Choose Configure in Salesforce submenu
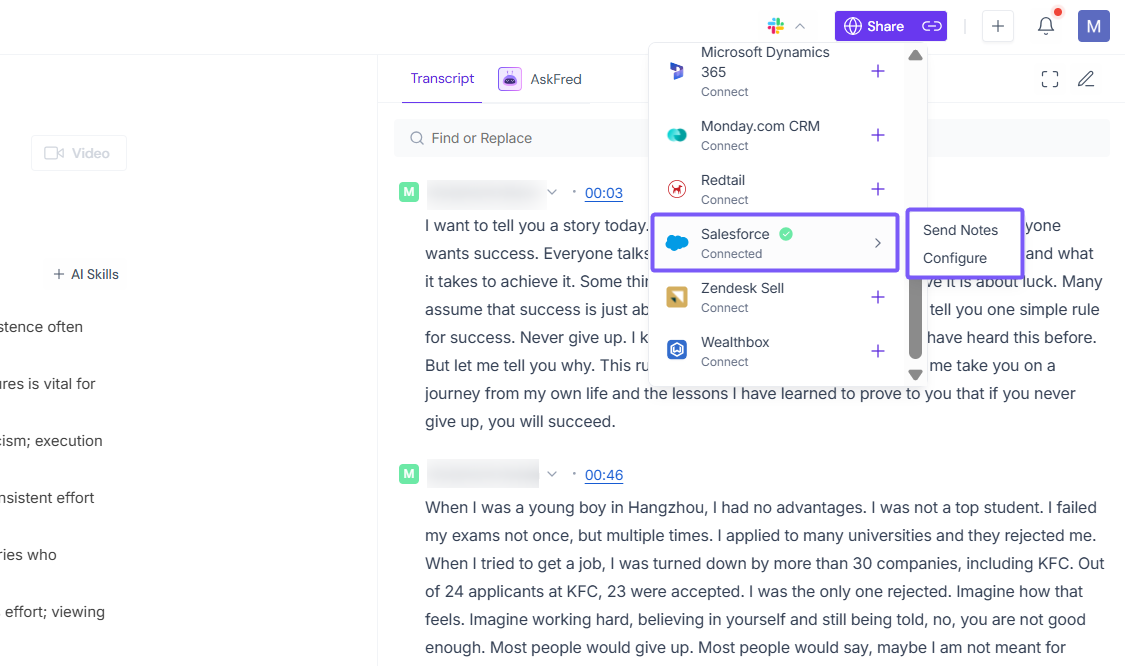Viewport: 1125px width, 666px height. pos(955,258)
